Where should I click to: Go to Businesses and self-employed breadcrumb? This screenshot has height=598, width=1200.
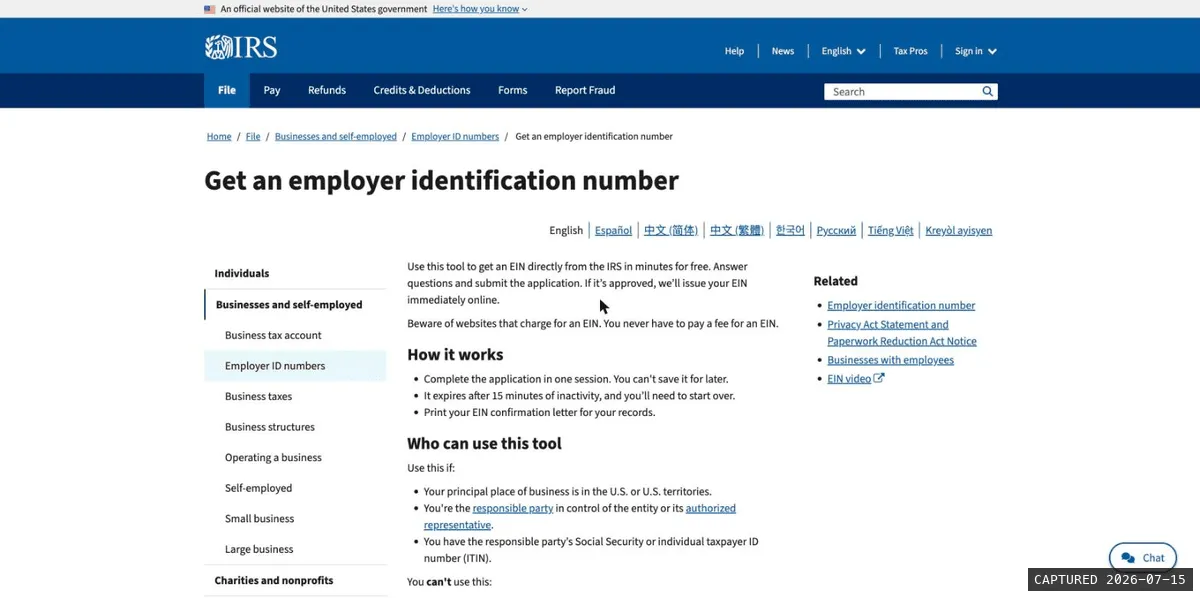pos(336,136)
